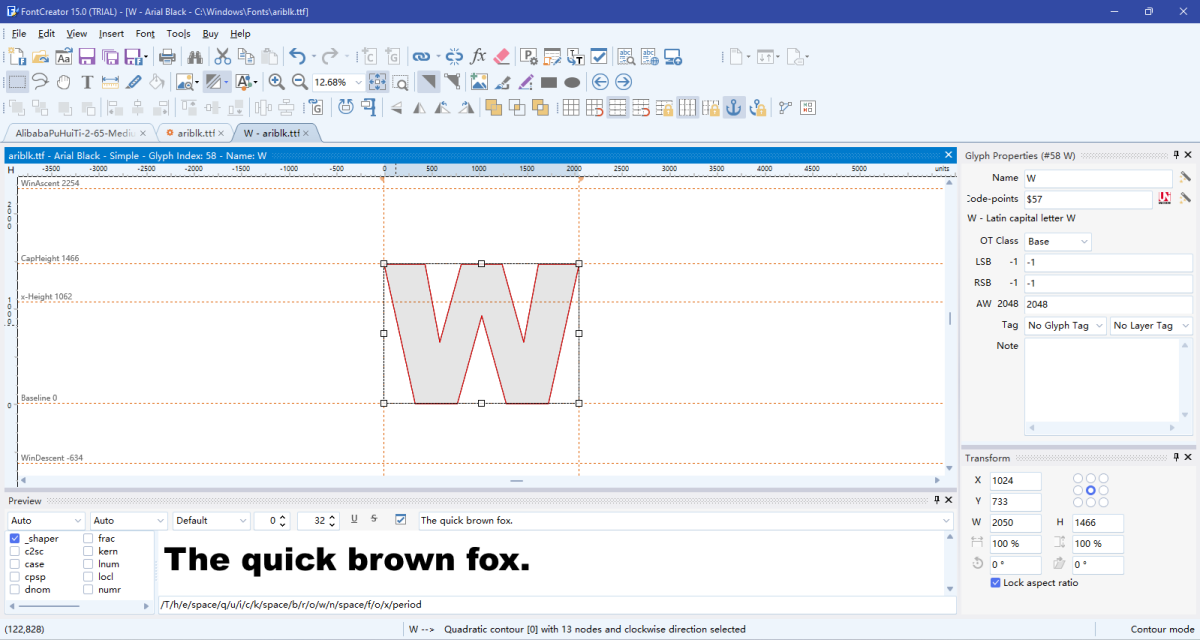Switch to the AlibabaPuHuiTi tab
The image size is (1200, 640).
(x=70, y=132)
